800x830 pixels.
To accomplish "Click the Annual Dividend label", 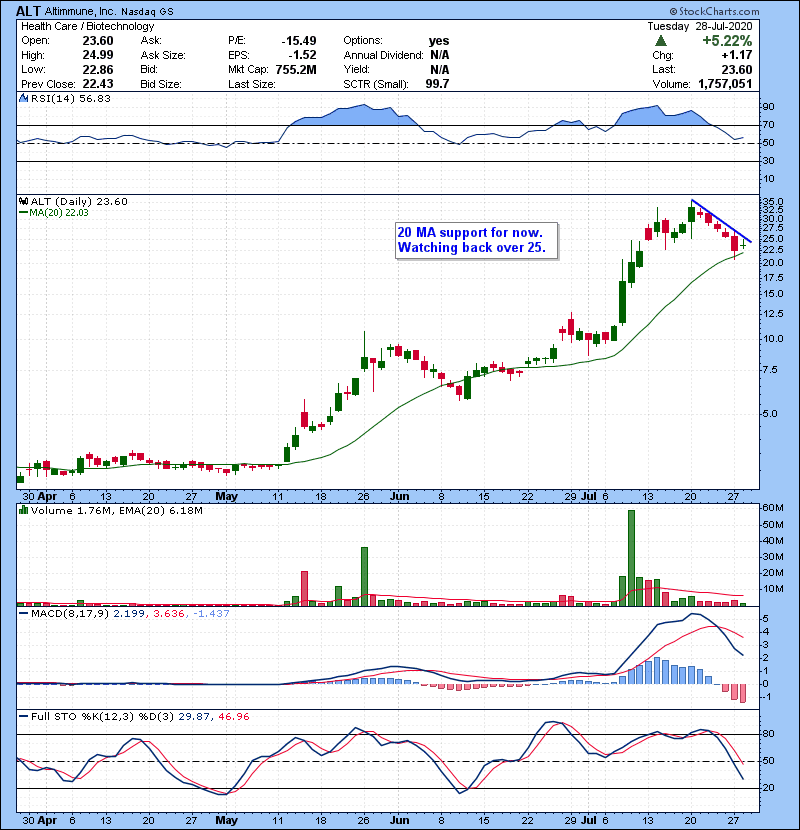I will tap(383, 55).
